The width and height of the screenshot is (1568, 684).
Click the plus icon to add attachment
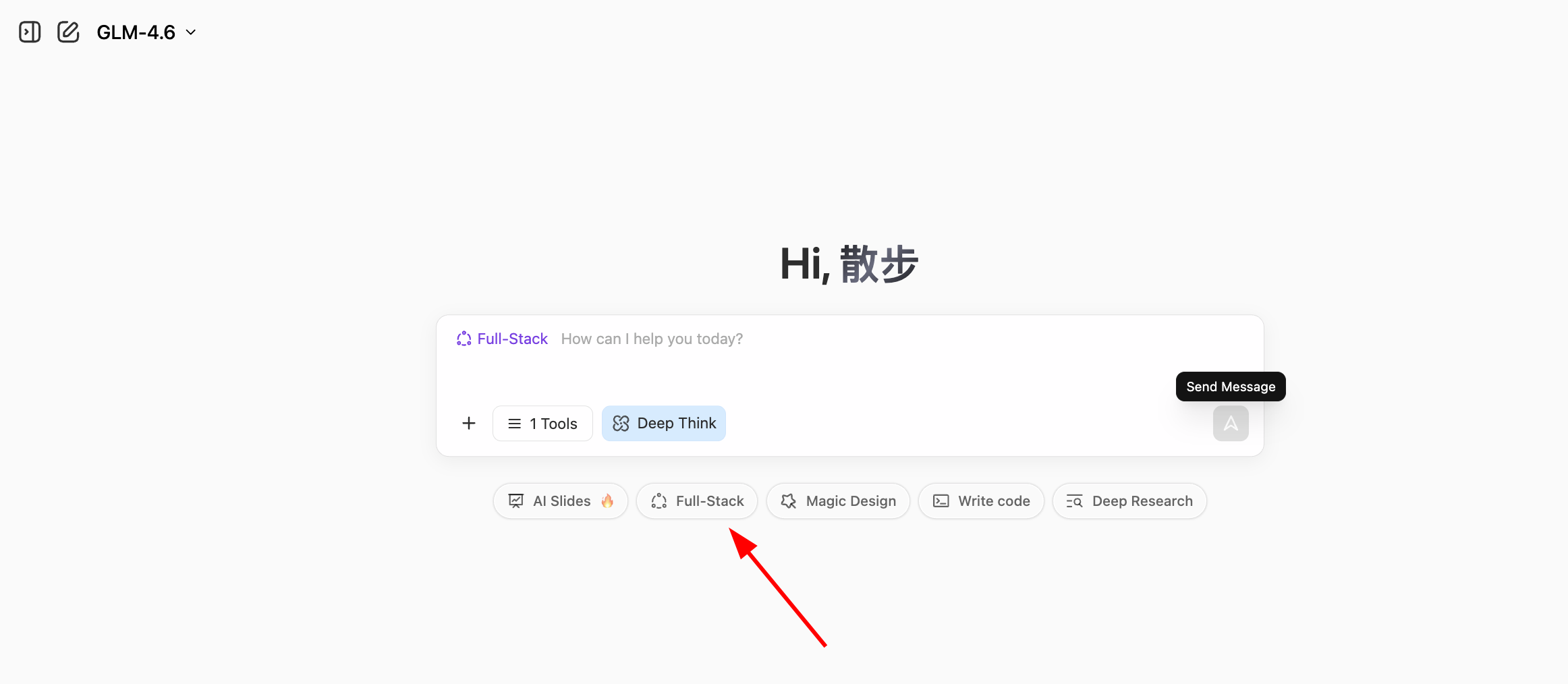click(468, 423)
